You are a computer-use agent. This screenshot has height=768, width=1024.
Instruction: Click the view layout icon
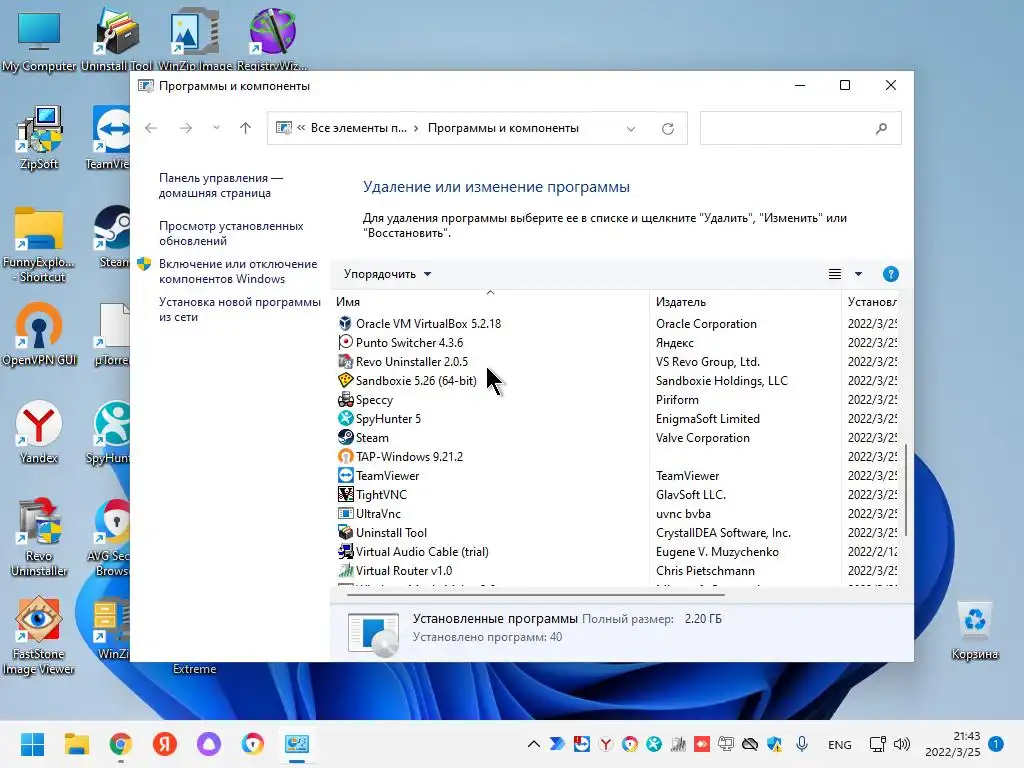835,274
